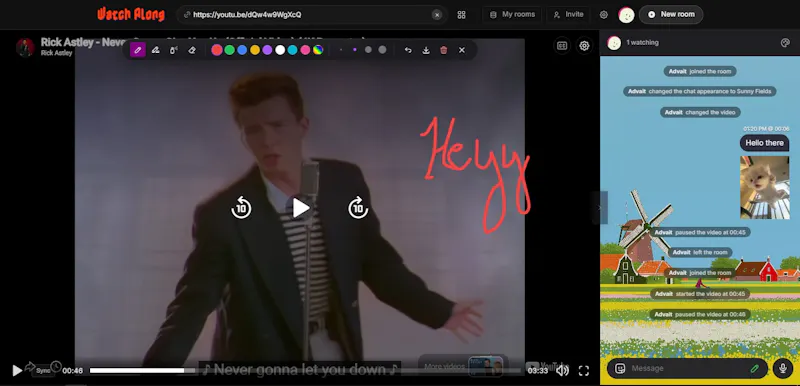Rewind 10 seconds
The width and height of the screenshot is (800, 386).
tap(241, 208)
